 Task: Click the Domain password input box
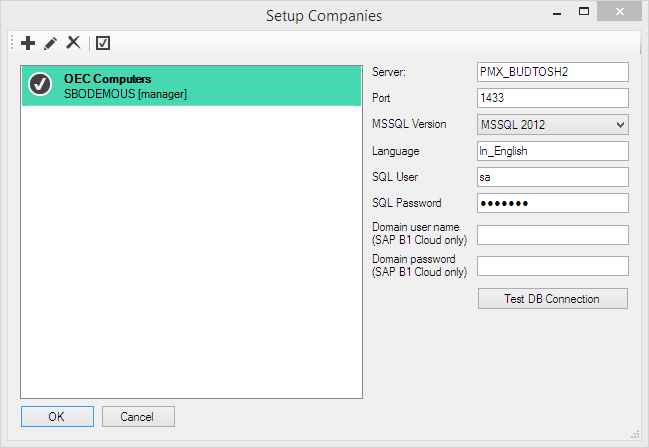point(552,266)
